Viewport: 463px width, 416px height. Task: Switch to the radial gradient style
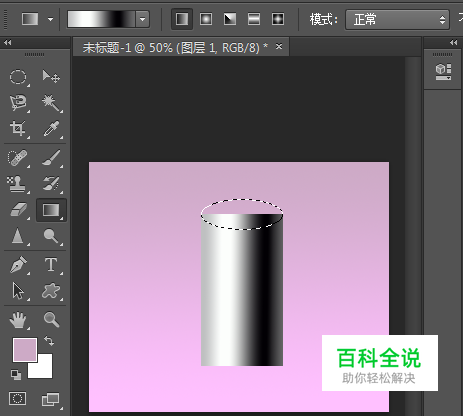pyautogui.click(x=206, y=19)
